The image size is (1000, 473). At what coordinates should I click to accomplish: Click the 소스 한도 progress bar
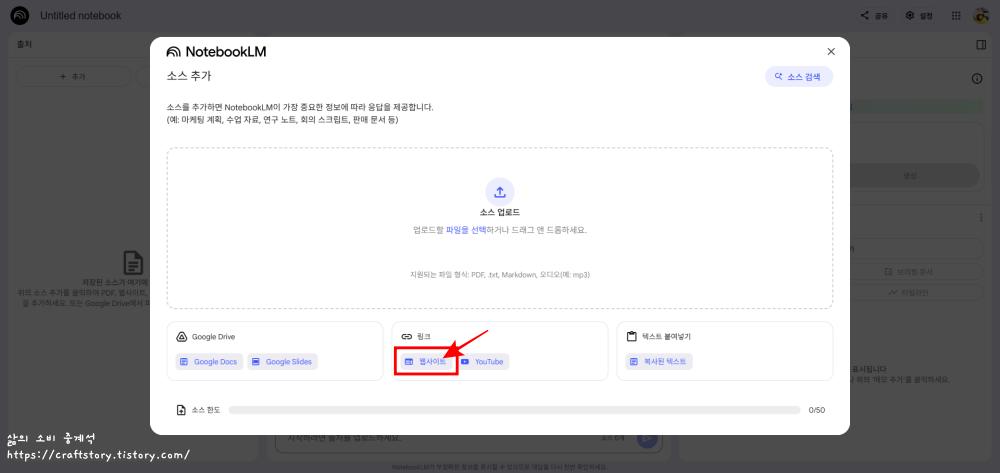coord(514,410)
